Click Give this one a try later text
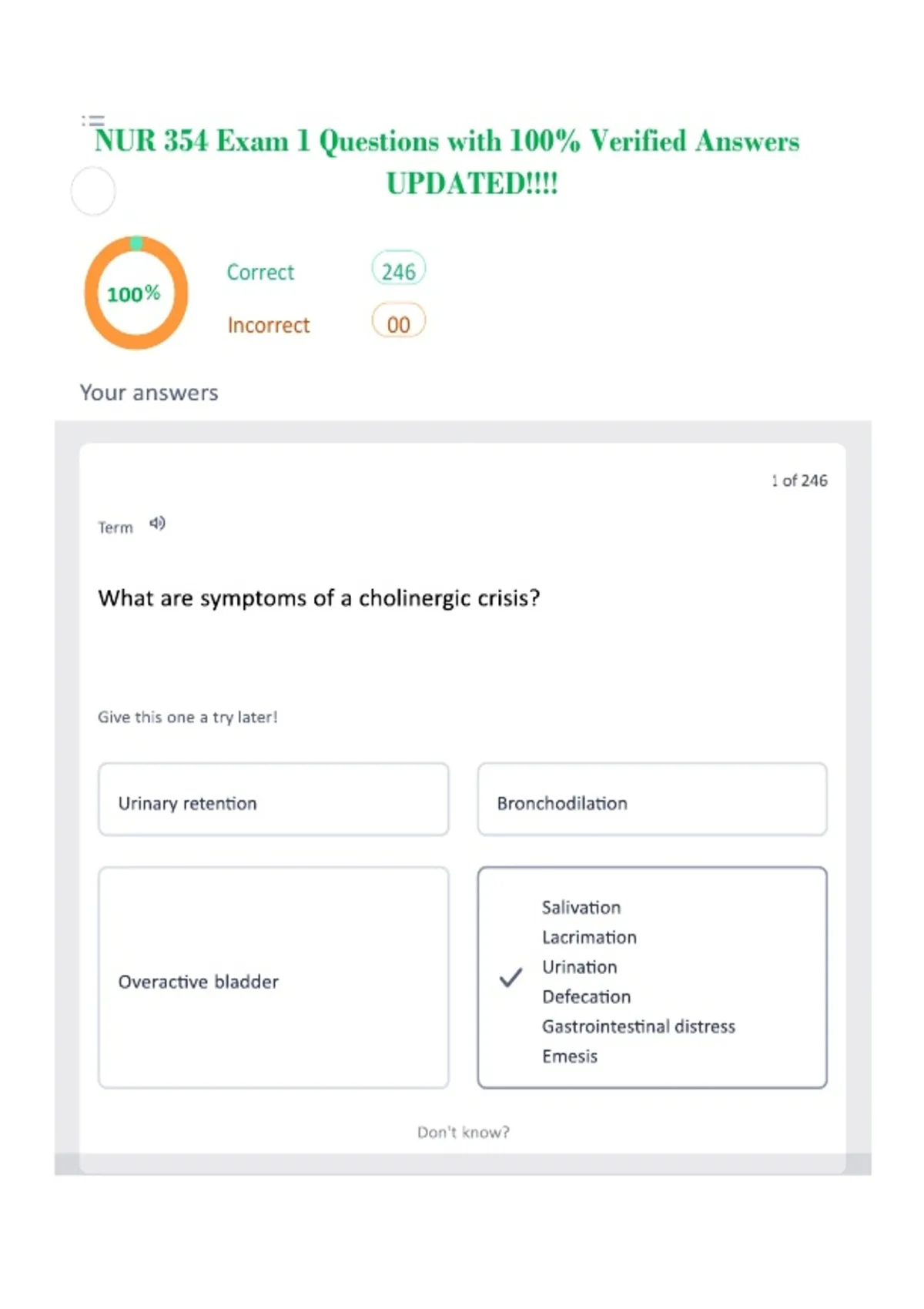 pyautogui.click(x=188, y=718)
